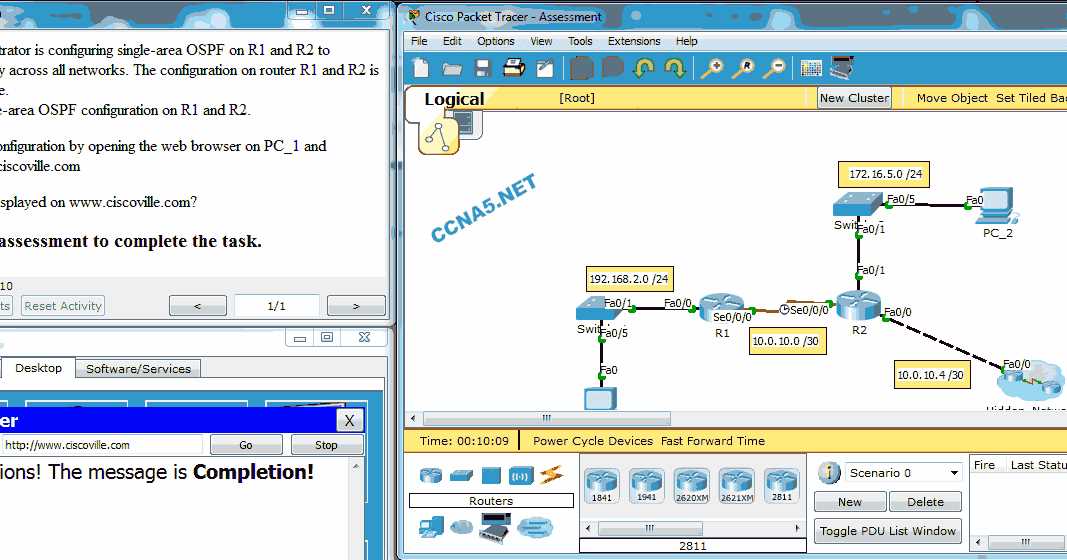Click the browser URL field

tap(101, 445)
